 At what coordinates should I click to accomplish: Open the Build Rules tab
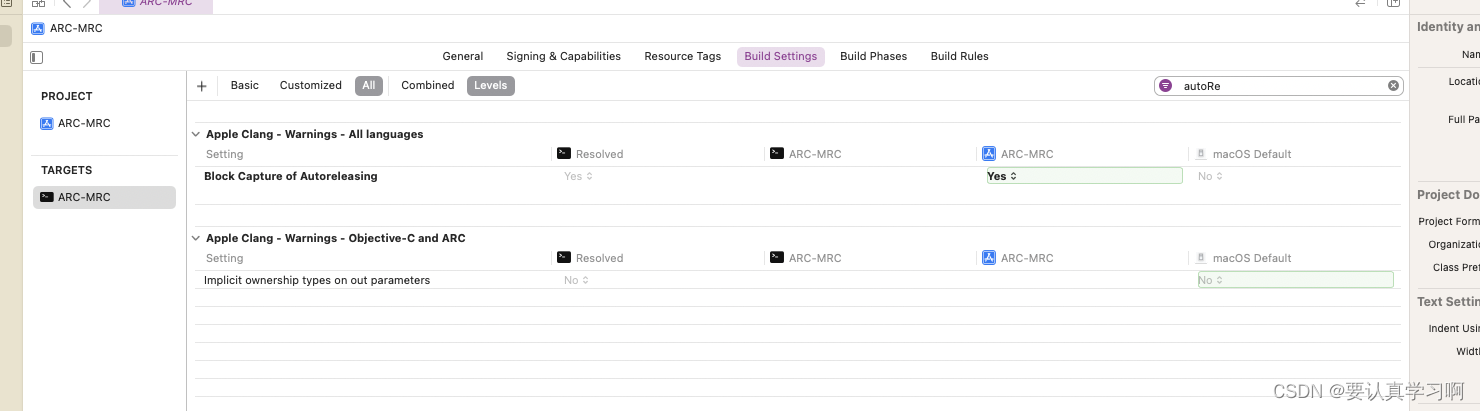(959, 57)
